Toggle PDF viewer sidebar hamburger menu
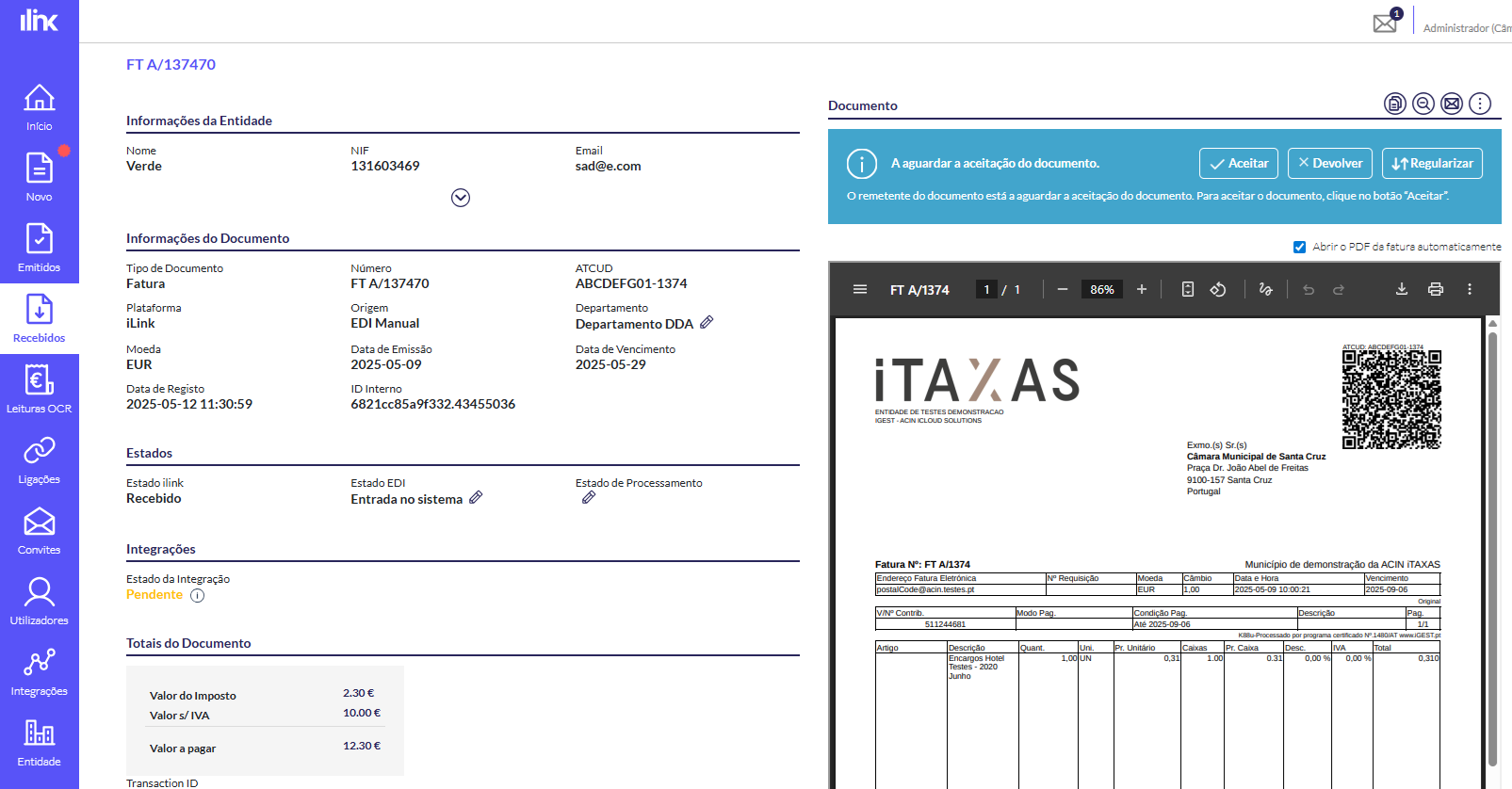1512x789 pixels. point(860,290)
